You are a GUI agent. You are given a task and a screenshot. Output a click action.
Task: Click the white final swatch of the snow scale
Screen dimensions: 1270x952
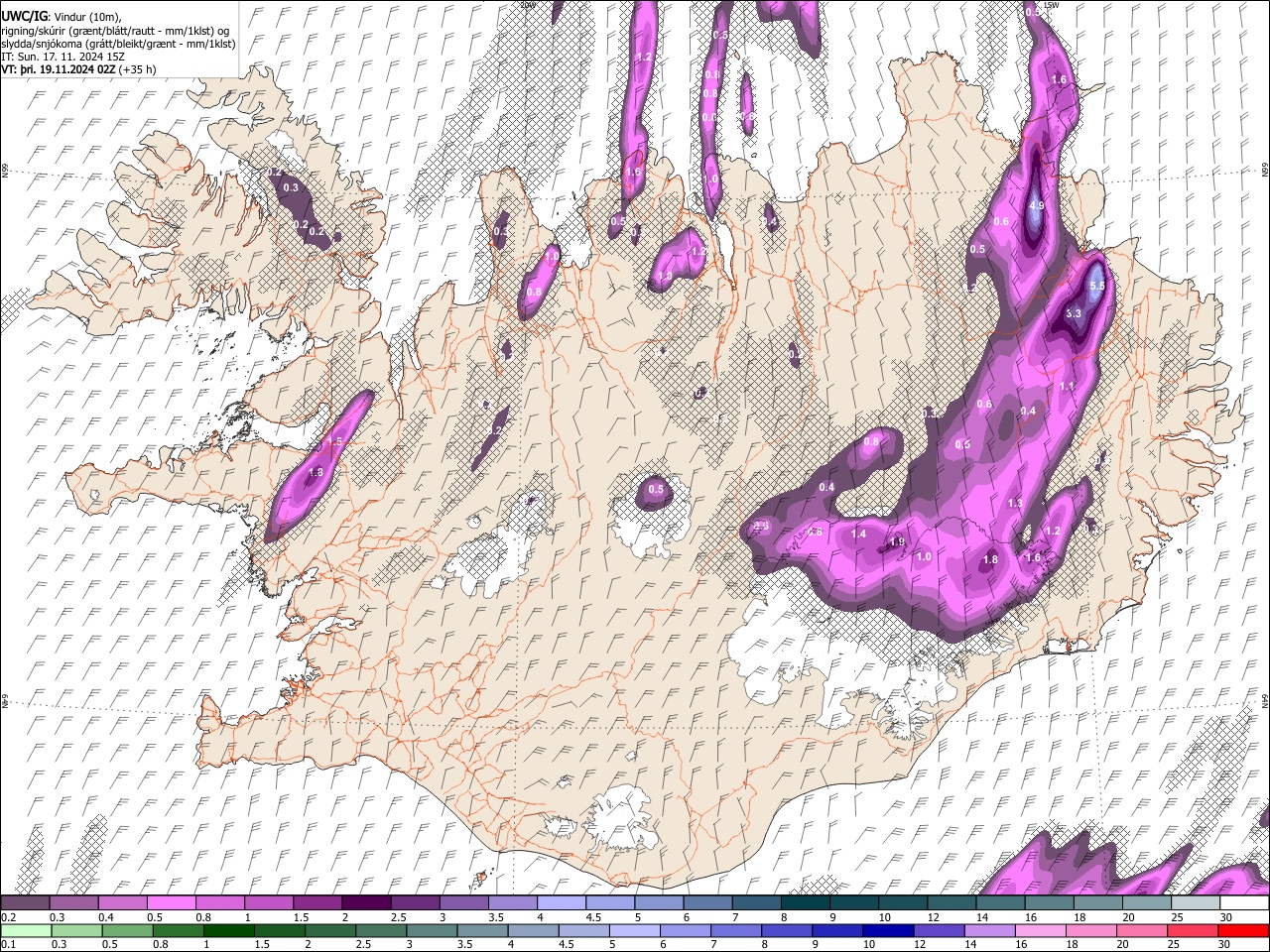(x=1244, y=903)
